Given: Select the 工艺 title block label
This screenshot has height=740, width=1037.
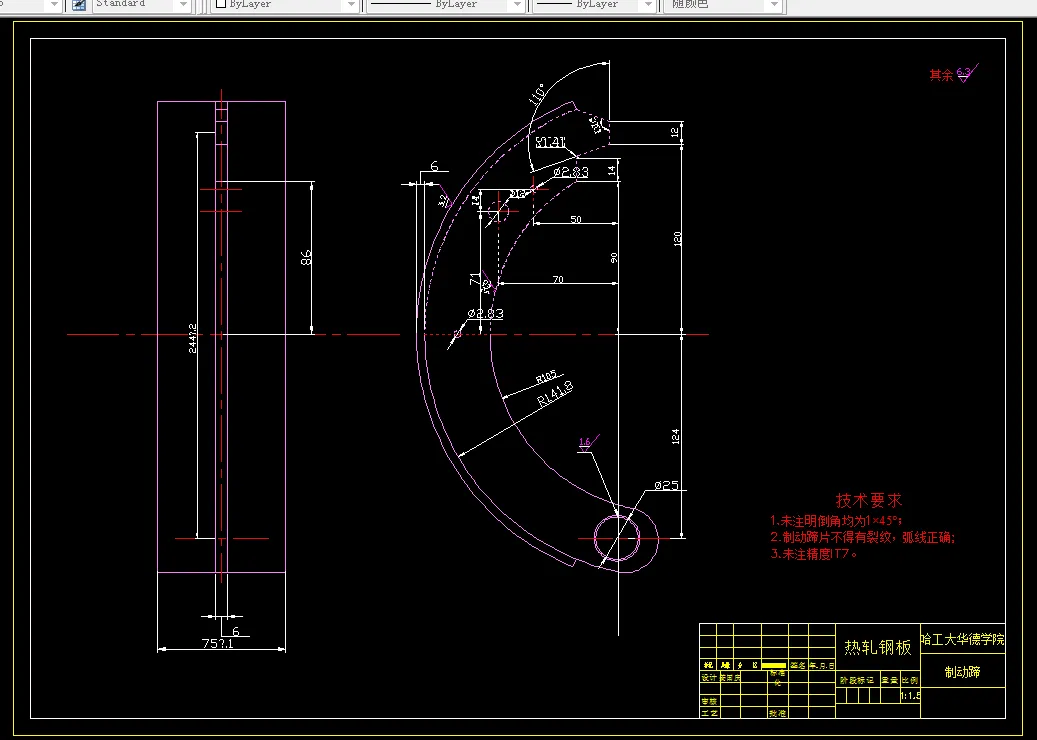Looking at the screenshot, I should (x=709, y=713).
